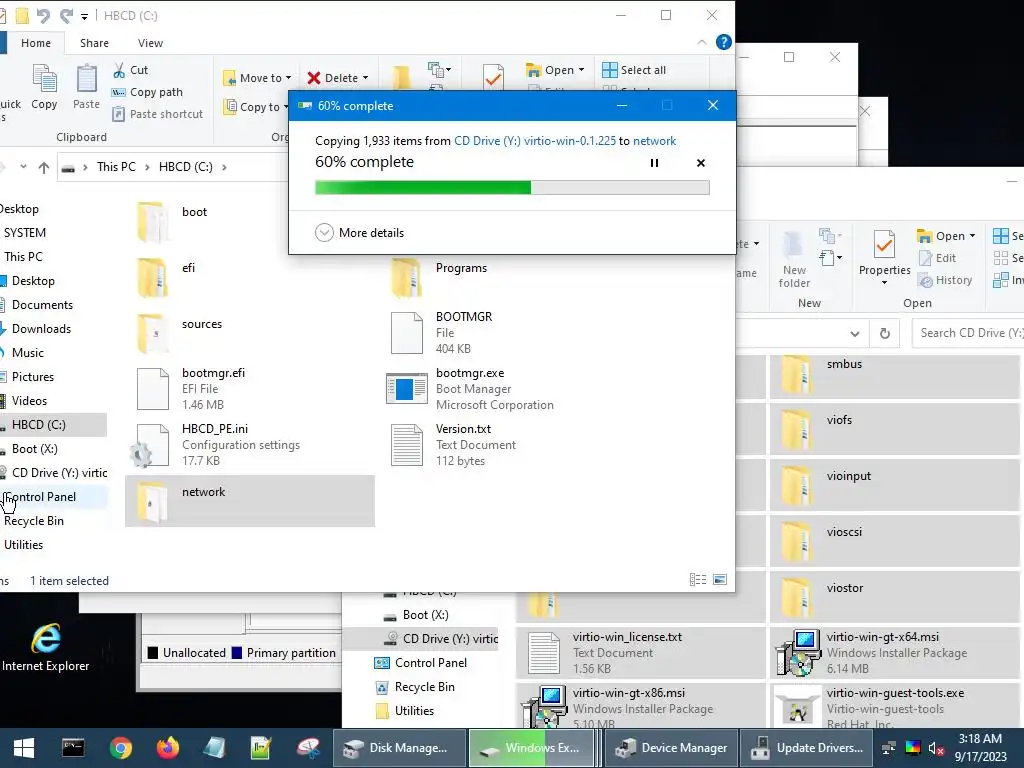This screenshot has height=768, width=1024.
Task: Select the efi folder
Action: (249, 278)
